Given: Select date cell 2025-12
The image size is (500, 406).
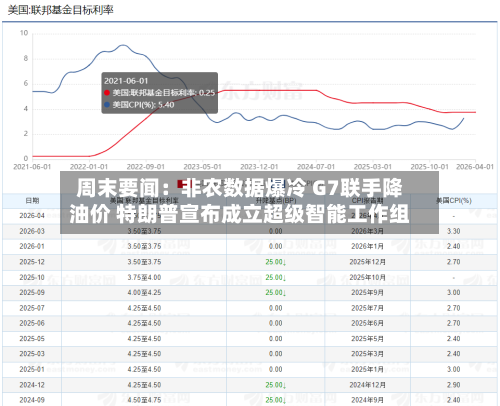Looking at the screenshot, I should (32, 262).
